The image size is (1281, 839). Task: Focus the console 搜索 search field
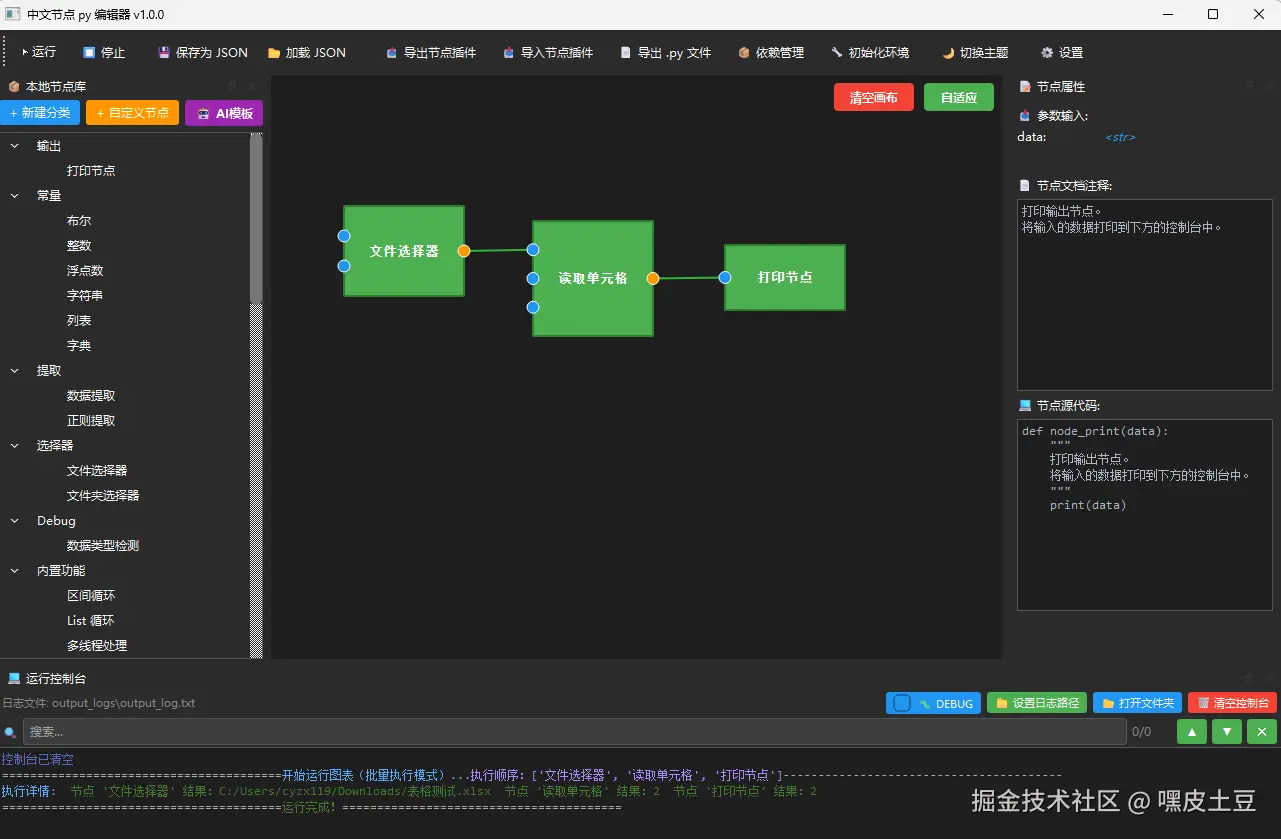click(x=574, y=732)
